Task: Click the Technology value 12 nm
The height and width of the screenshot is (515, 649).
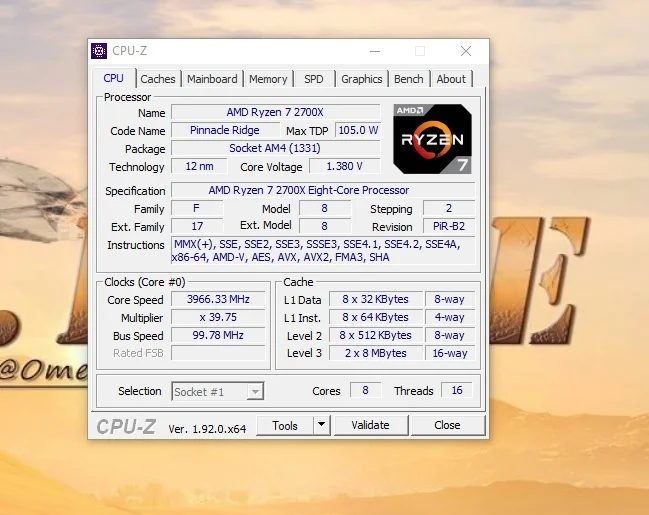Action: 199,166
